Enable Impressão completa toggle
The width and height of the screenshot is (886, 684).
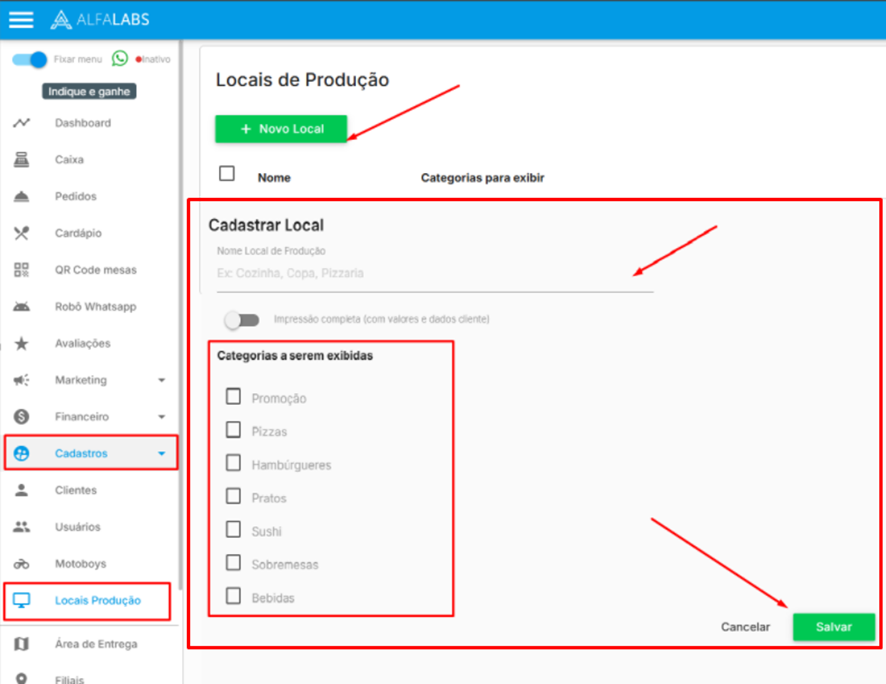241,320
